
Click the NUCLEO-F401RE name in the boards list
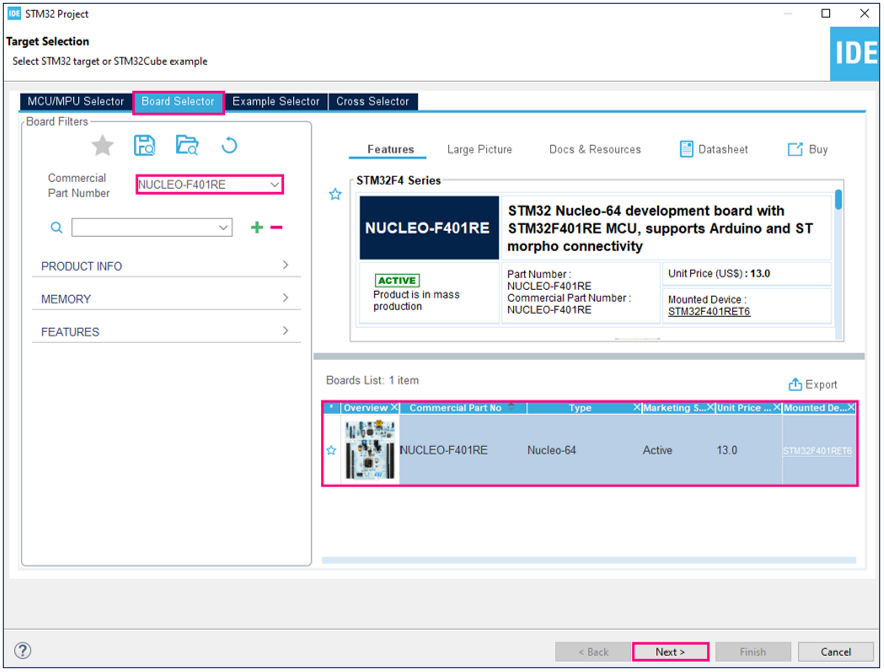(x=444, y=450)
